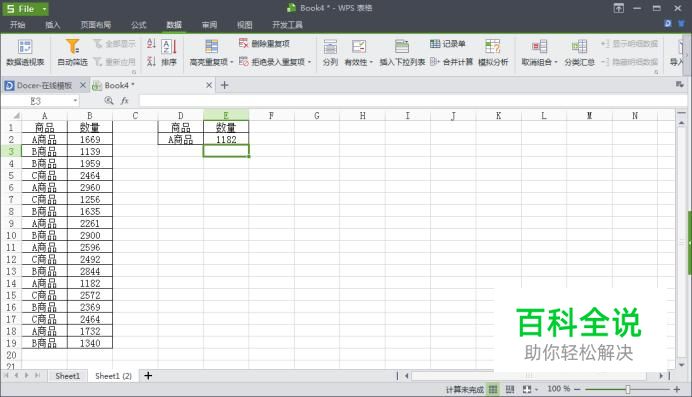692x397 pixels.
Task: Select cell E2 containing 1182
Action: click(x=226, y=139)
